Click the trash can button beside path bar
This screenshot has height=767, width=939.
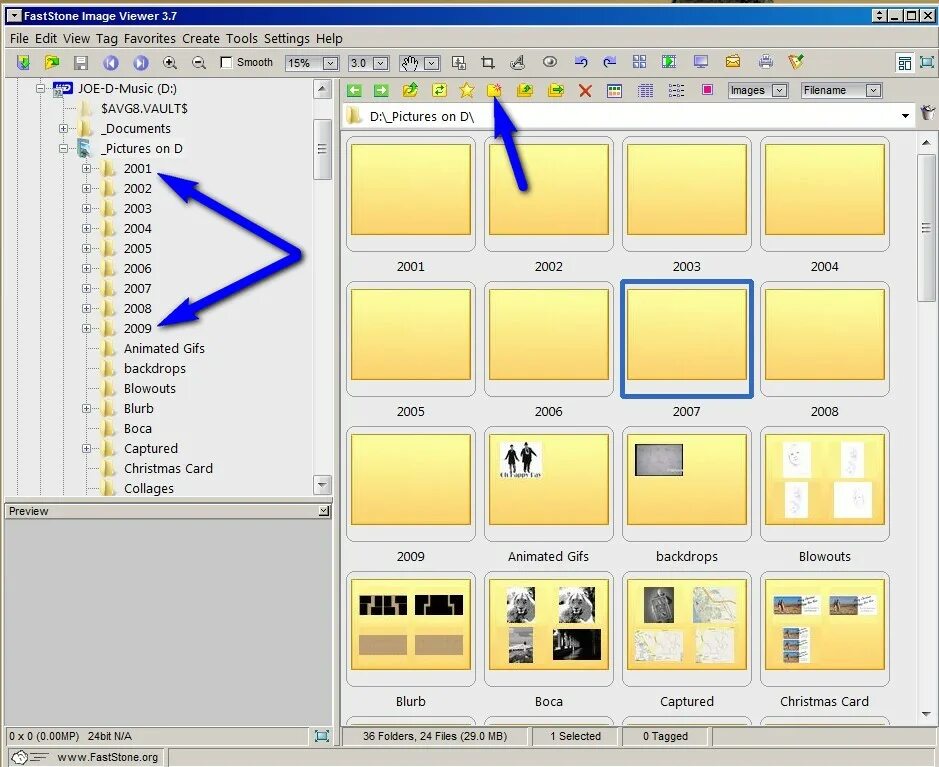click(927, 113)
